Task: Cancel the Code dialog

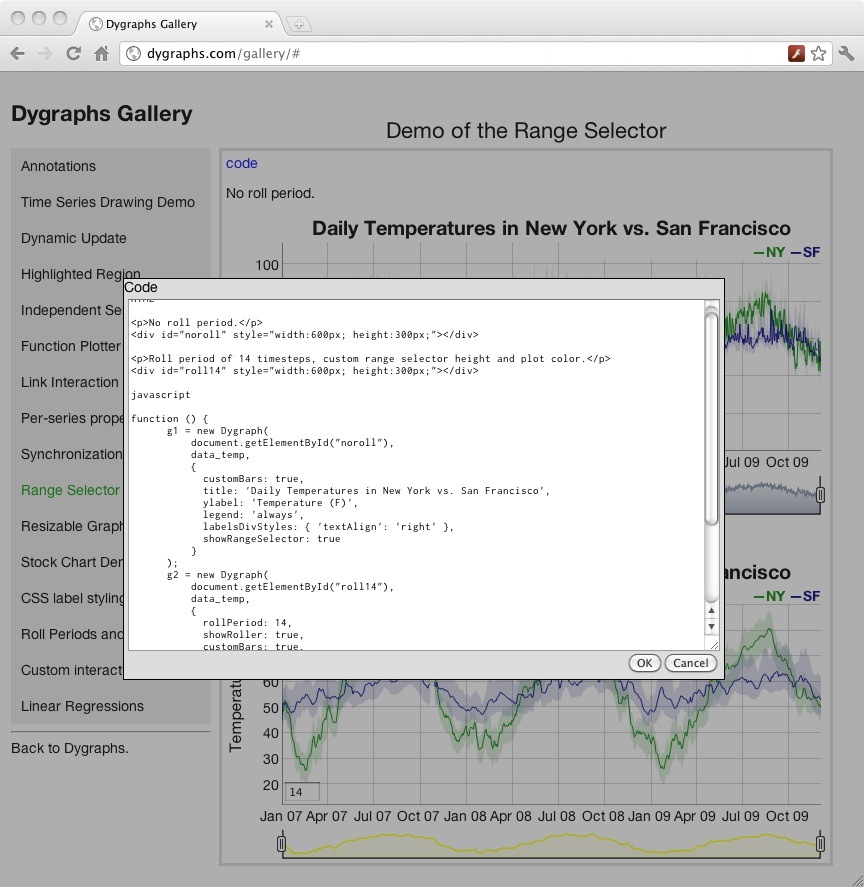Action: pos(691,663)
